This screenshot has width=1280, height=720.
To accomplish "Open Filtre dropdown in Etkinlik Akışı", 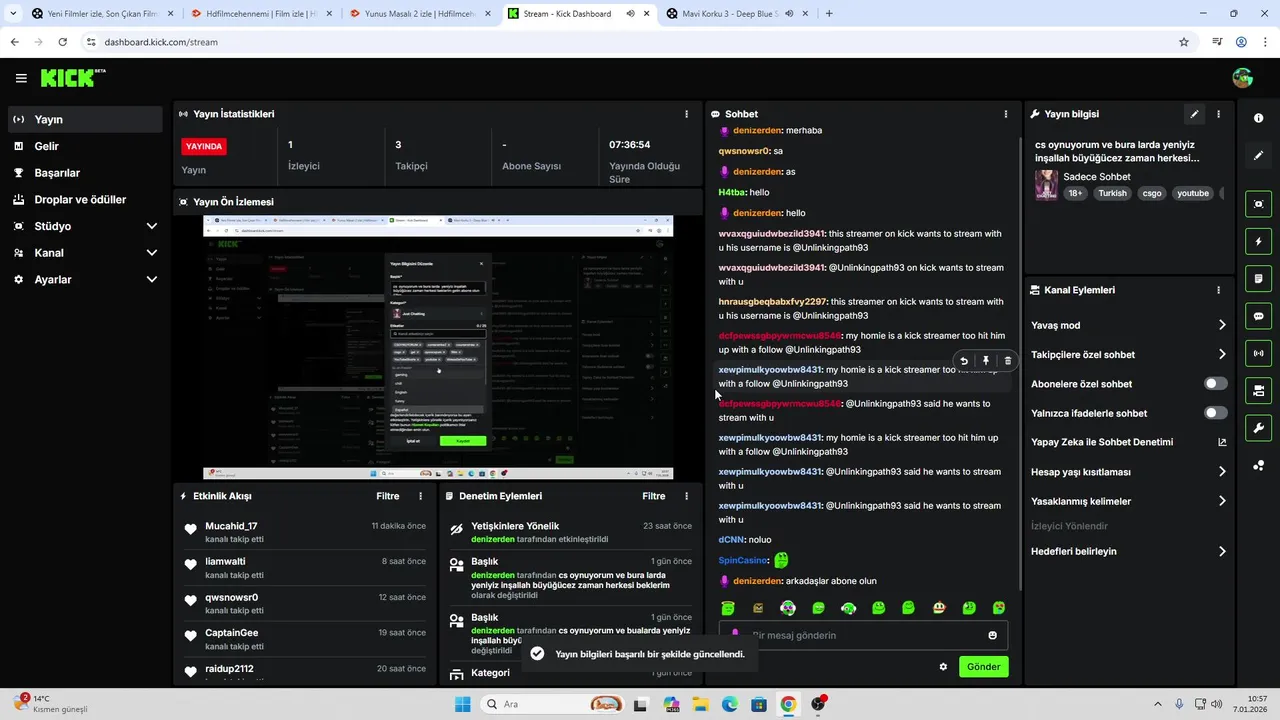I will (x=388, y=496).
